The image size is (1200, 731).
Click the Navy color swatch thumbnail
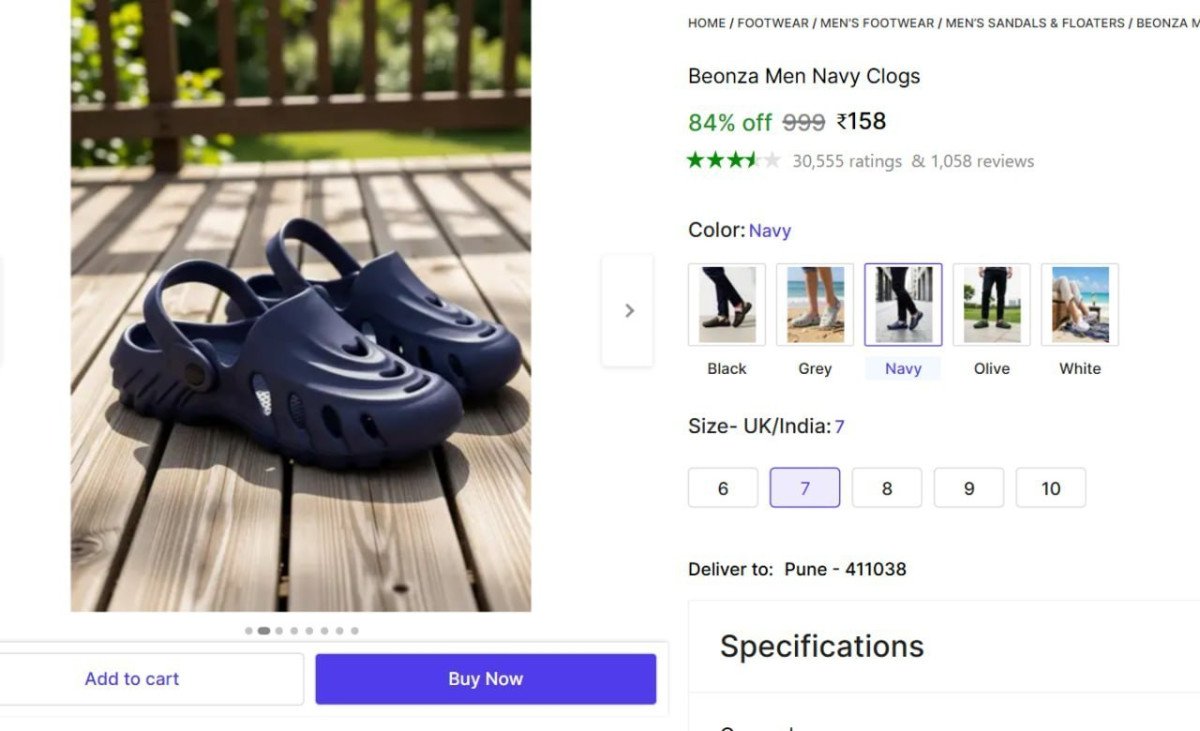903,303
